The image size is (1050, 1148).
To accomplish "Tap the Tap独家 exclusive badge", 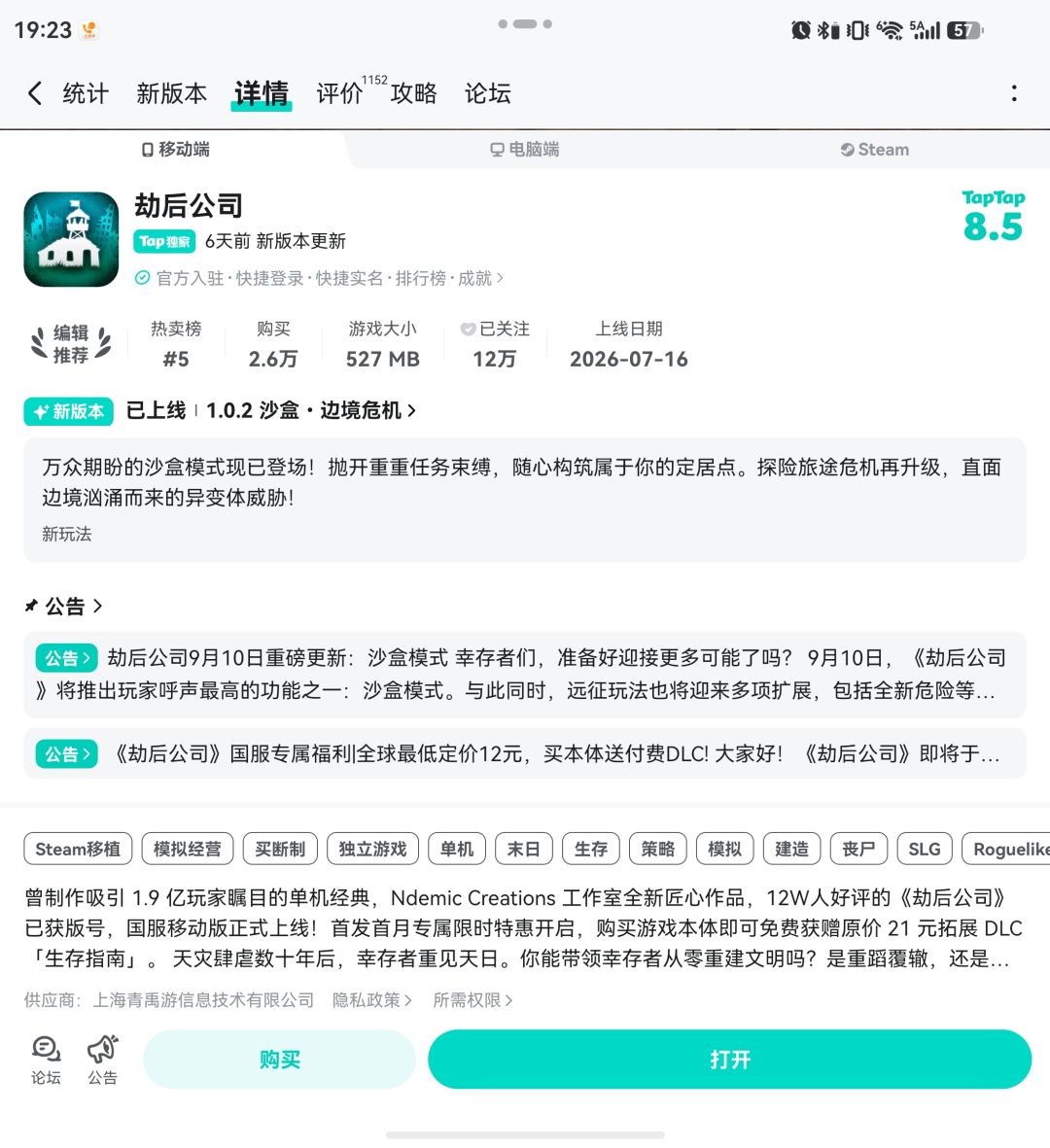I will click(x=164, y=242).
